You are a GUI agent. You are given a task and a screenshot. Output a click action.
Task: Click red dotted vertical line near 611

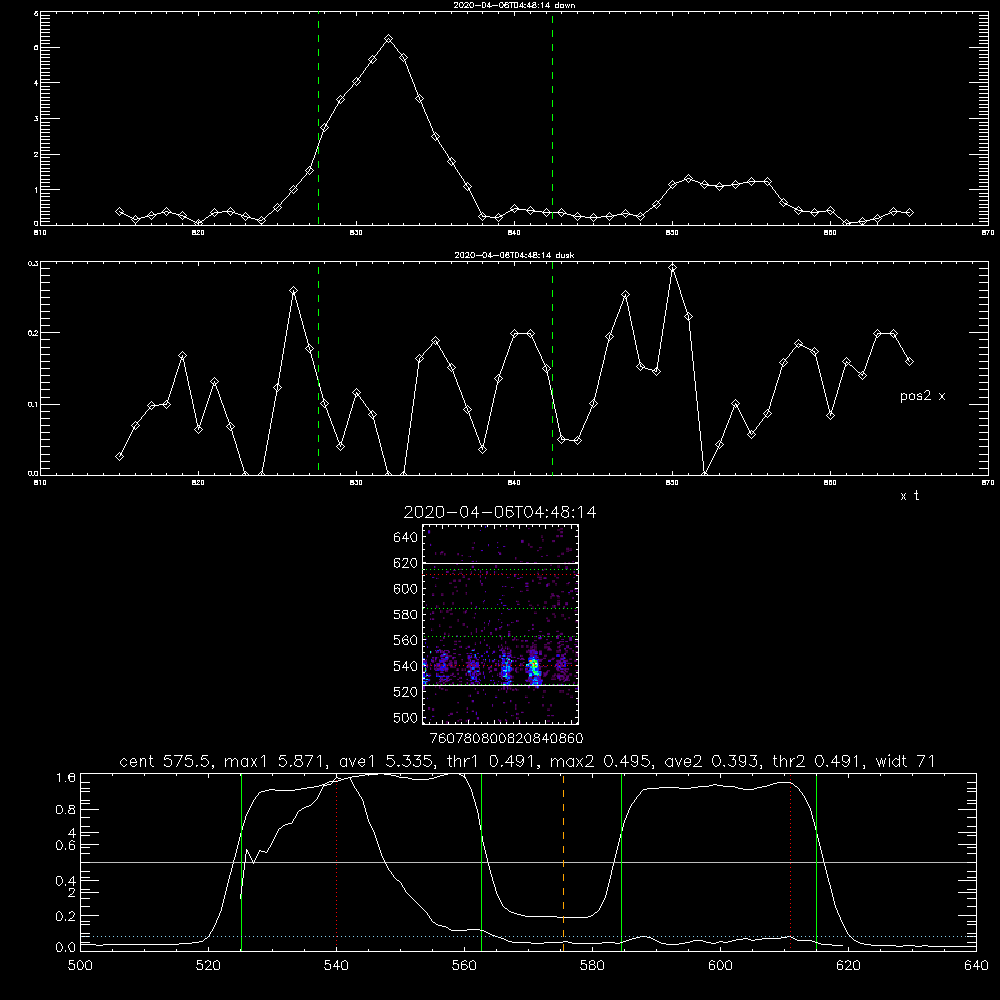click(791, 862)
